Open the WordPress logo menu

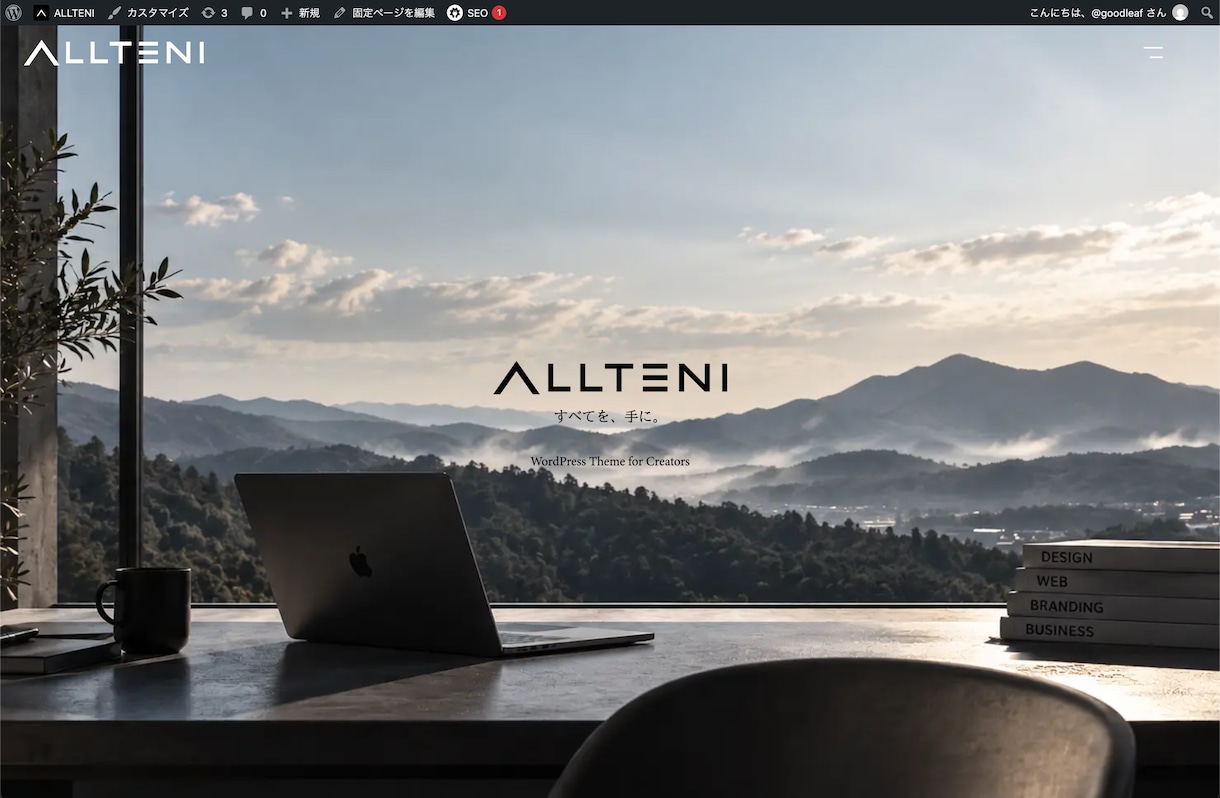pyautogui.click(x=13, y=13)
